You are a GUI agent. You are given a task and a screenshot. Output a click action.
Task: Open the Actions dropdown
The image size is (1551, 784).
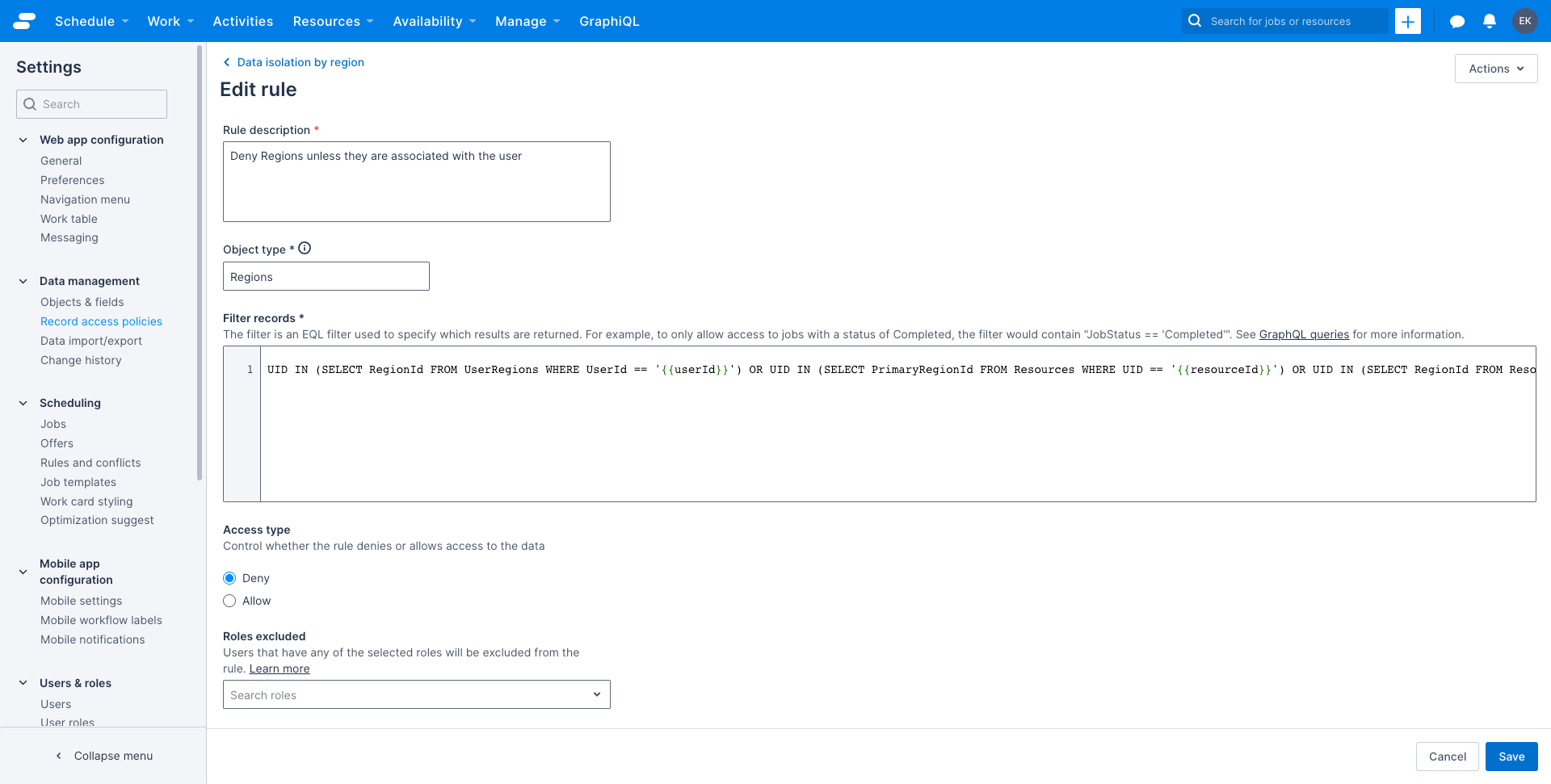click(1495, 69)
